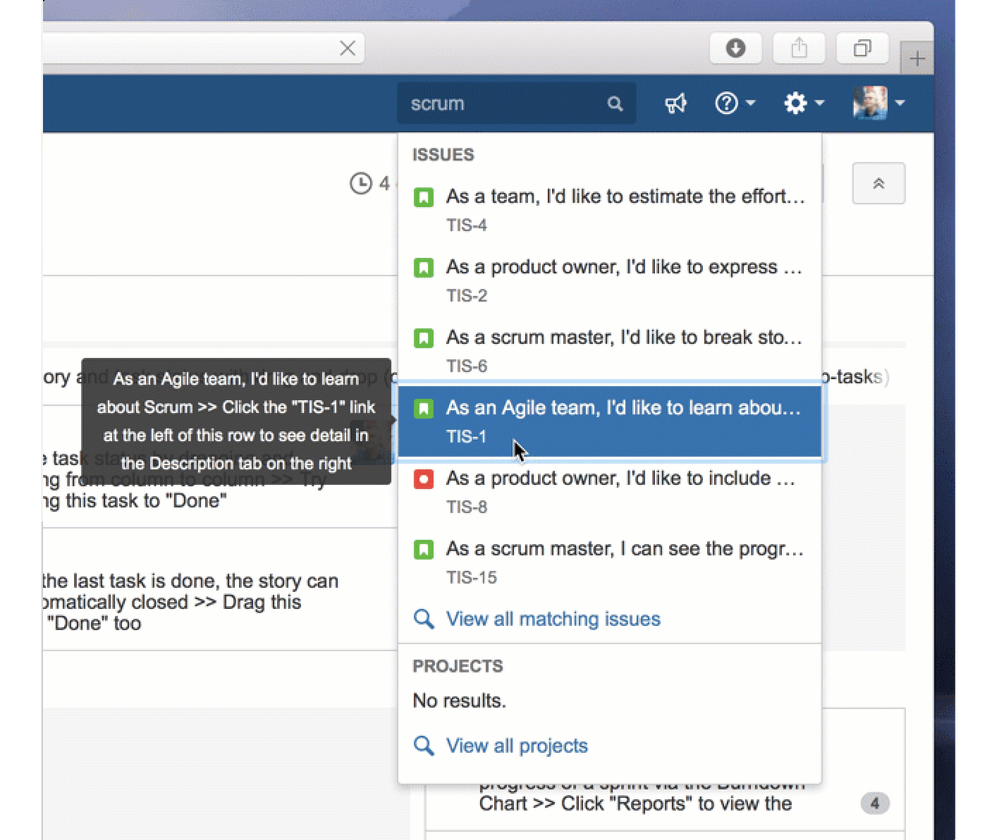Add a new browser tab
Image resolution: width=999 pixels, height=840 pixels.
(917, 59)
